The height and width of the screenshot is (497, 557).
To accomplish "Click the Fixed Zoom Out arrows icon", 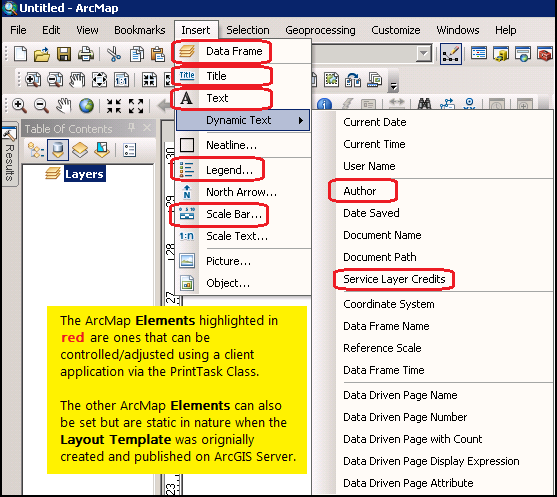I will click(136, 106).
